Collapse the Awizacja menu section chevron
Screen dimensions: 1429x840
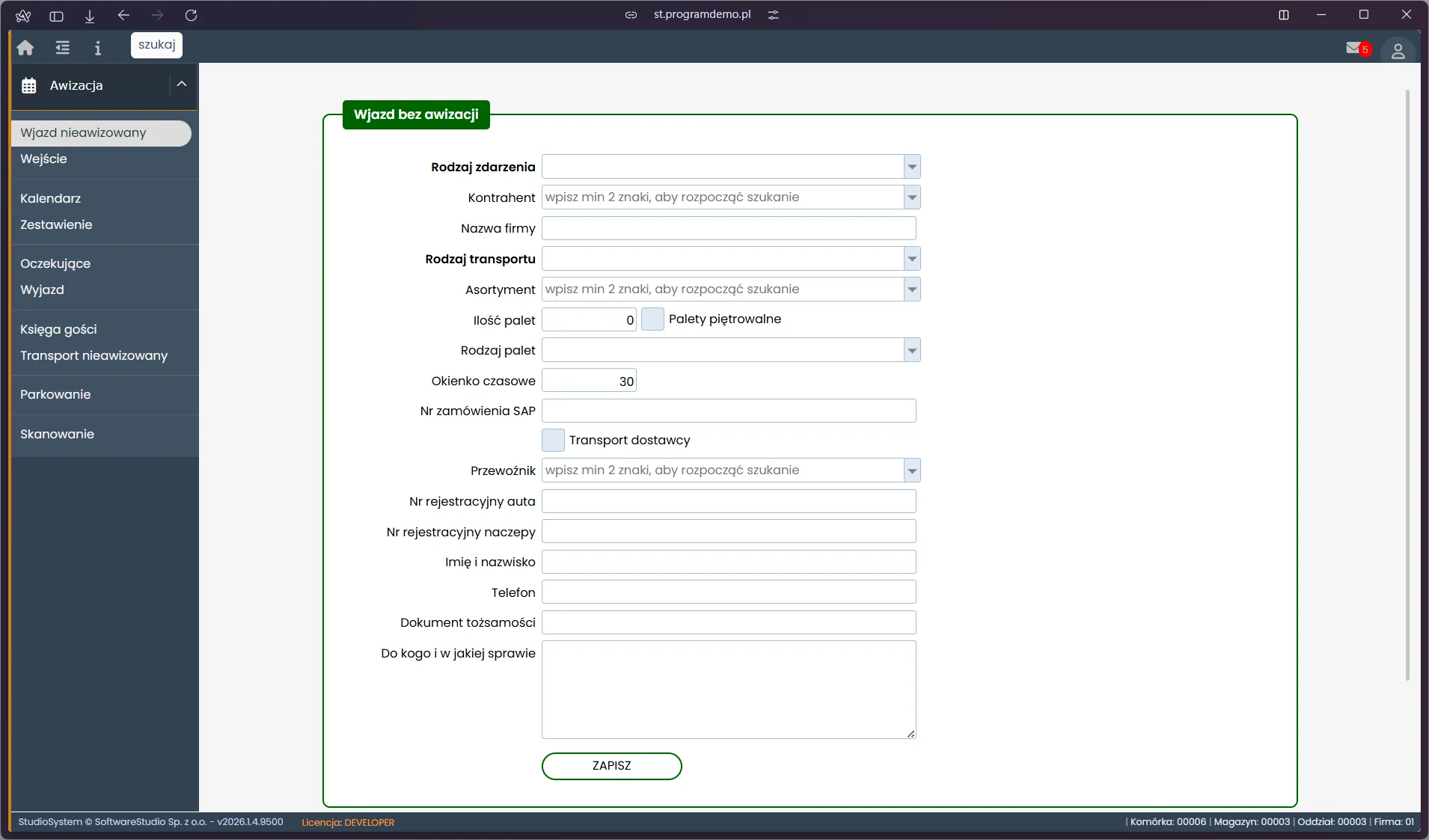tap(182, 85)
